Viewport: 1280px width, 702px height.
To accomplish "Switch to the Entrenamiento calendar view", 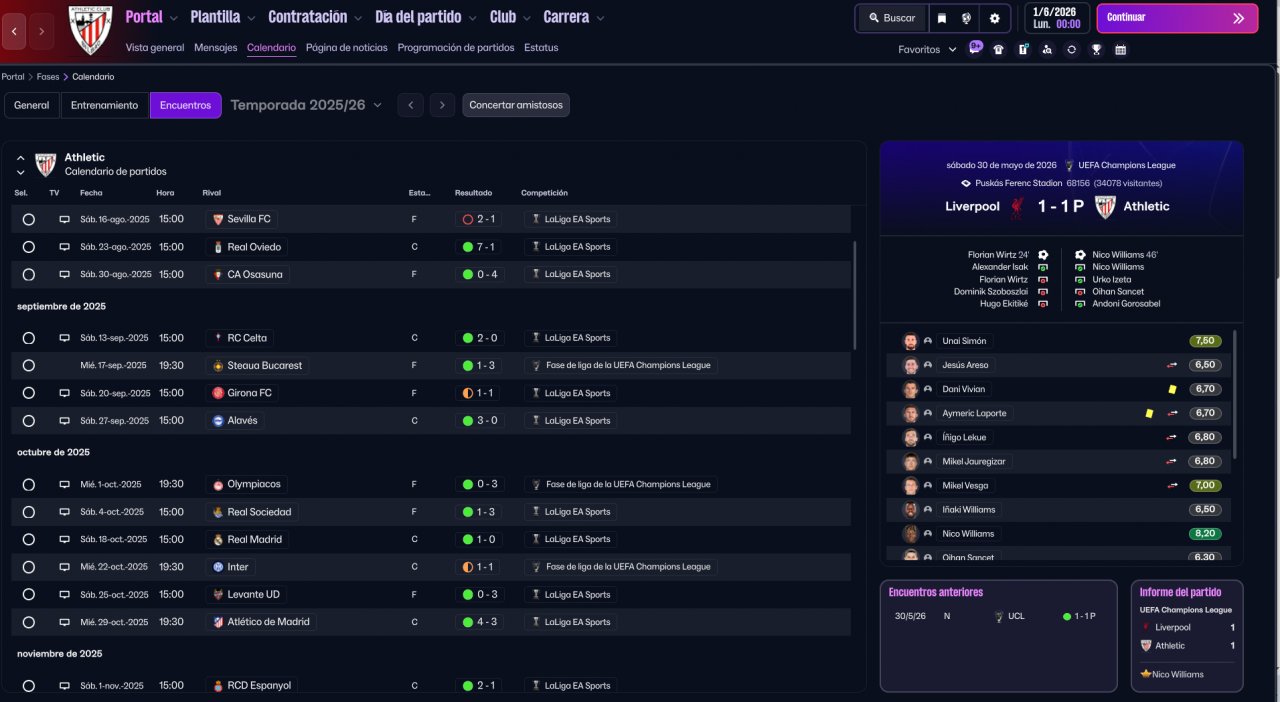I will click(x=105, y=105).
